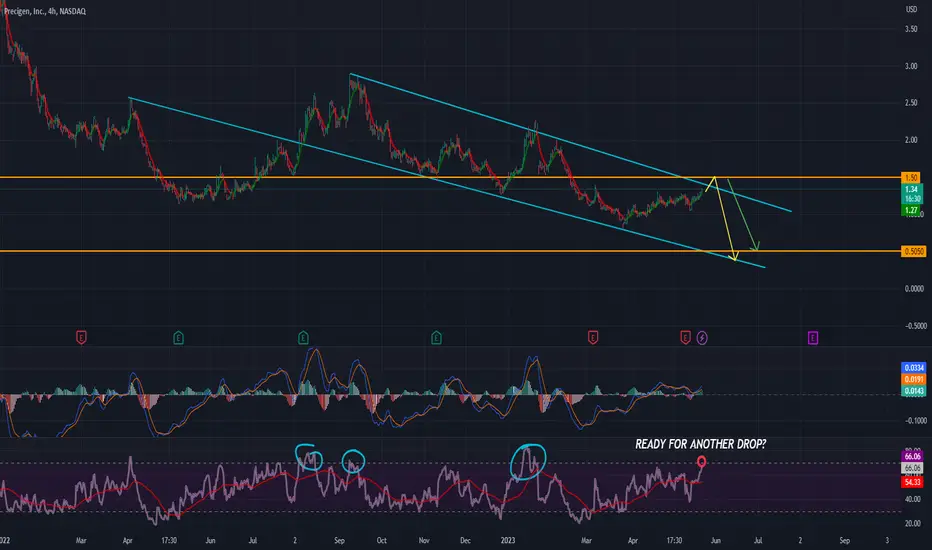Click the green 1.34 current price label
This screenshot has height=550, width=932.
click(911, 189)
